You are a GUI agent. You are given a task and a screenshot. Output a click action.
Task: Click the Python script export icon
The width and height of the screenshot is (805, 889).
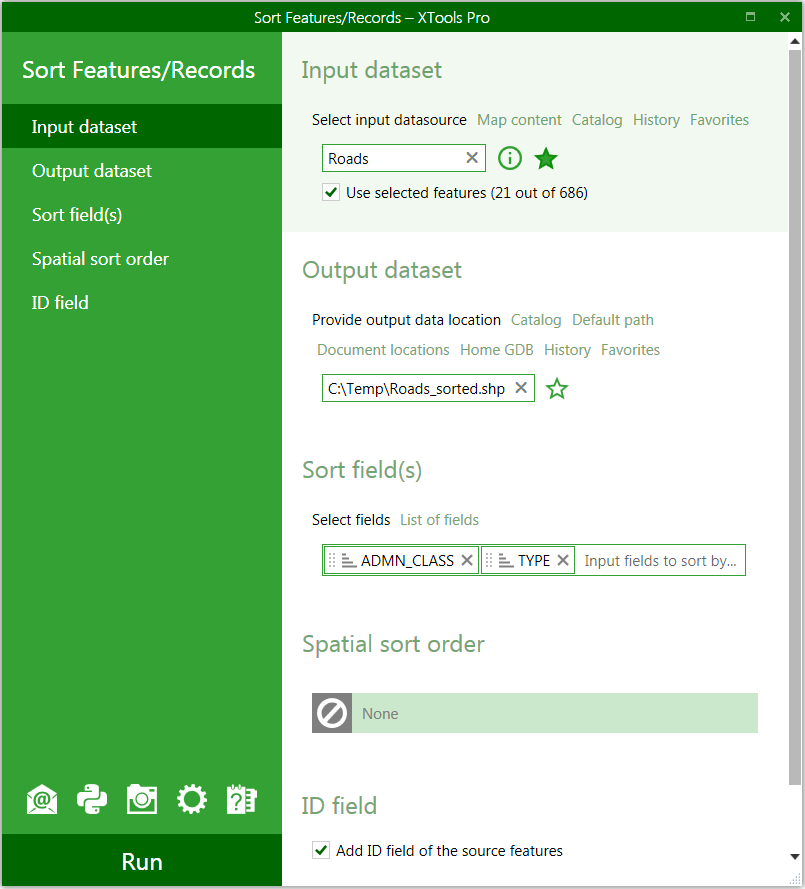click(92, 799)
